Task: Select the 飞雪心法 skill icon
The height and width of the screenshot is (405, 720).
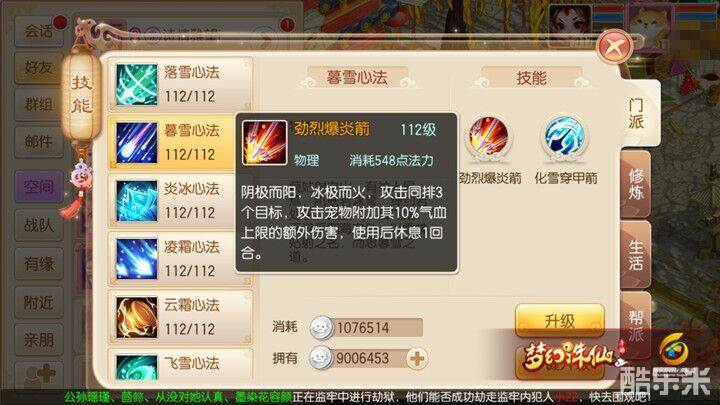Action: (x=136, y=367)
